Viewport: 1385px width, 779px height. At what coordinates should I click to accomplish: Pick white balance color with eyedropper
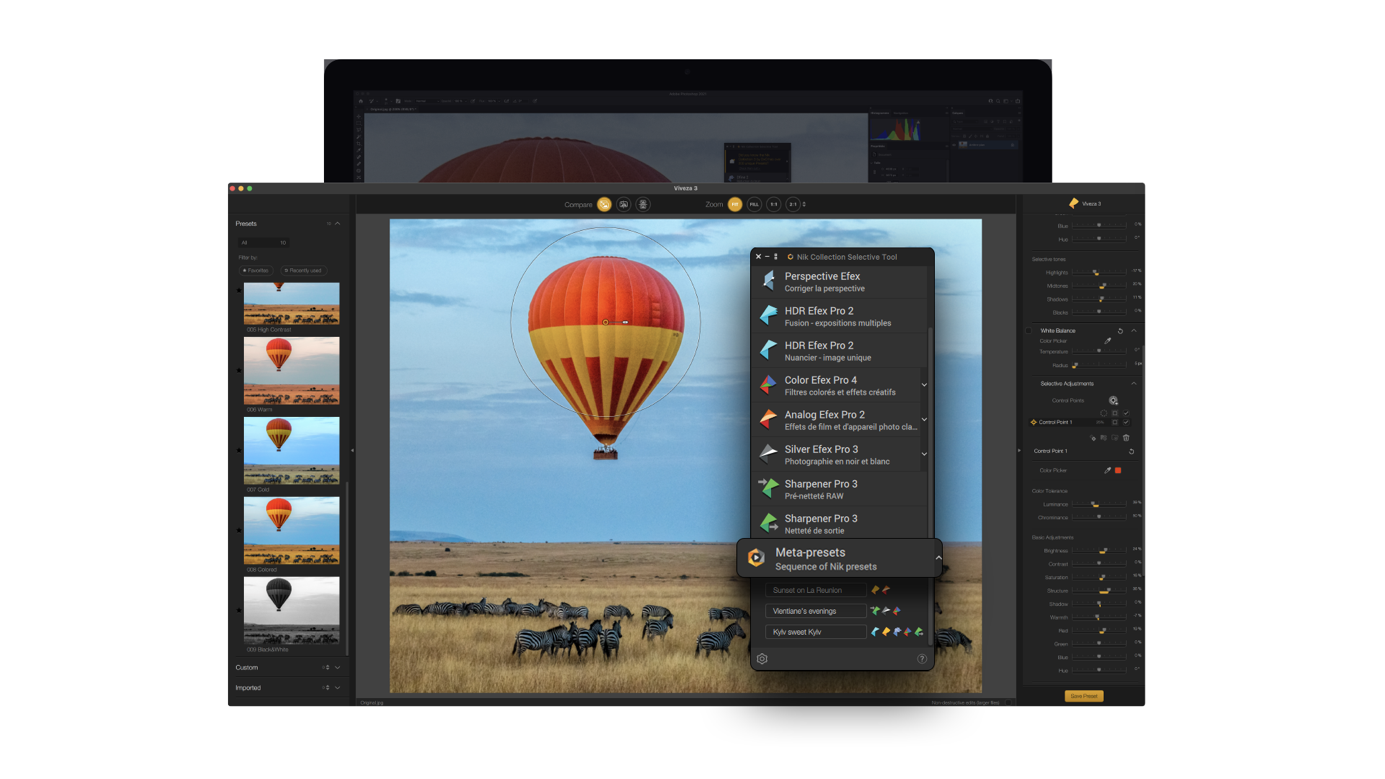1107,341
